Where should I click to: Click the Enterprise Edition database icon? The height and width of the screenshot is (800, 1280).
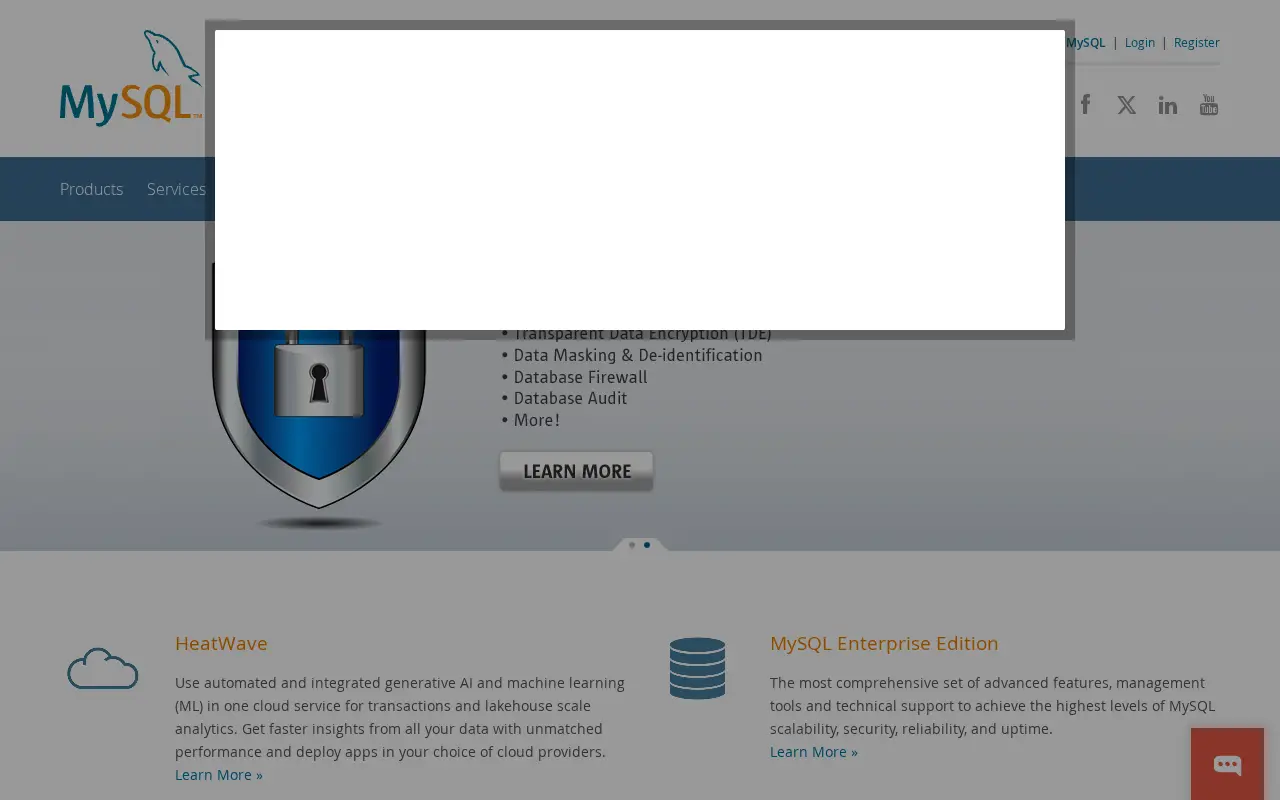coord(697,668)
